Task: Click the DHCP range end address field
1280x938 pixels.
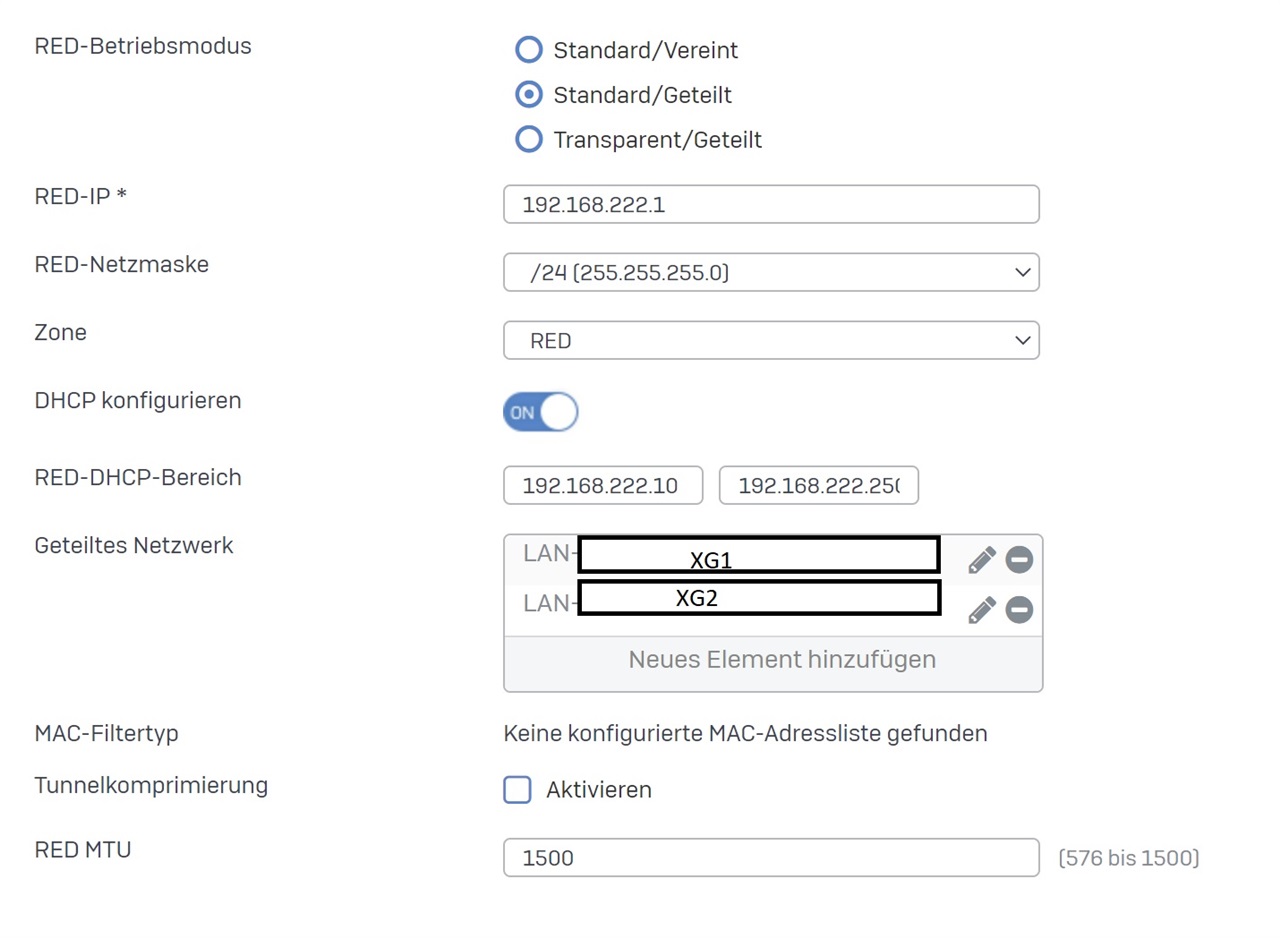Action: [818, 486]
